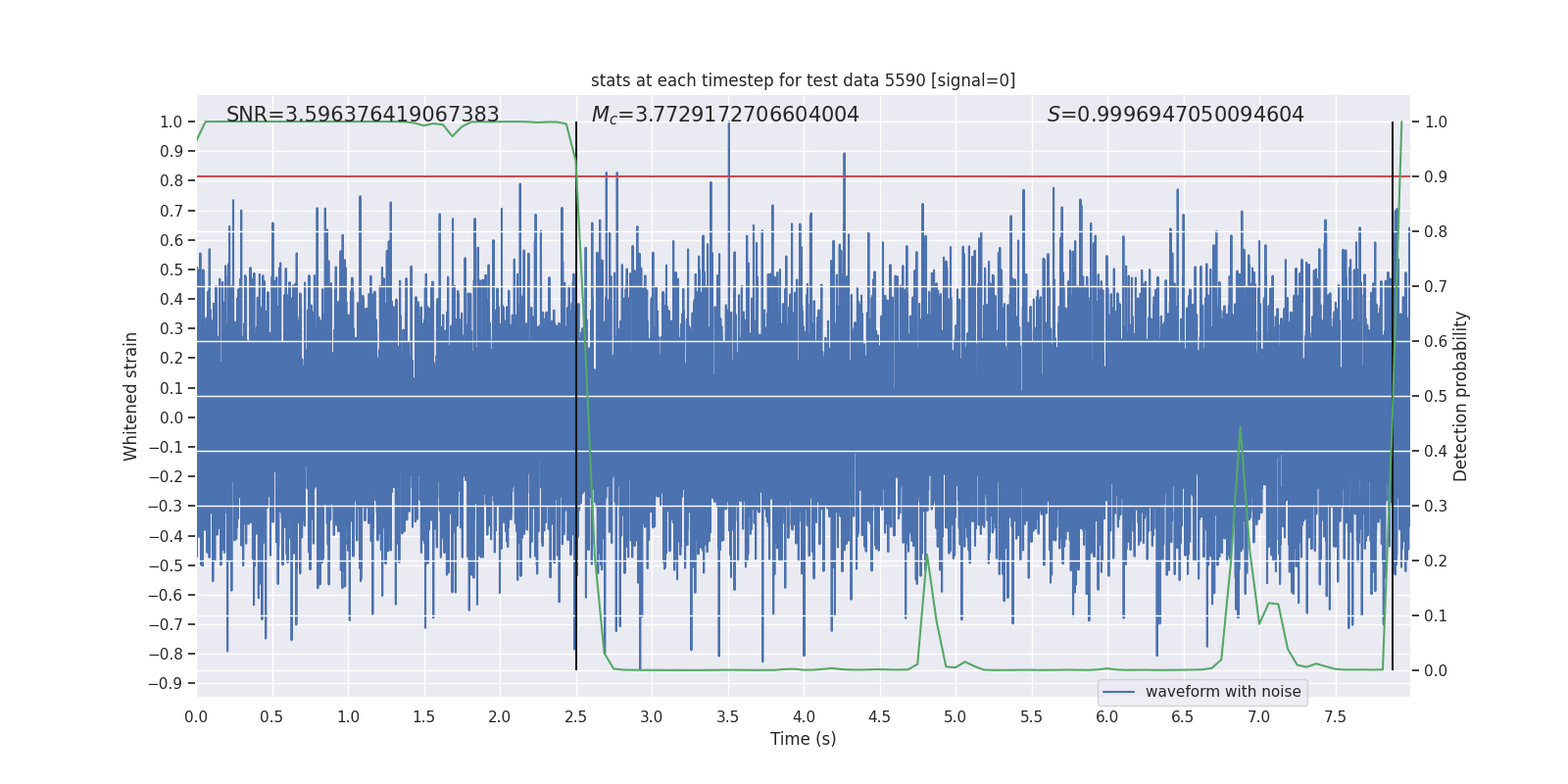This screenshot has height=784, width=1568.
Task: Click left y-axis tick label −0.3
Action: point(166,506)
